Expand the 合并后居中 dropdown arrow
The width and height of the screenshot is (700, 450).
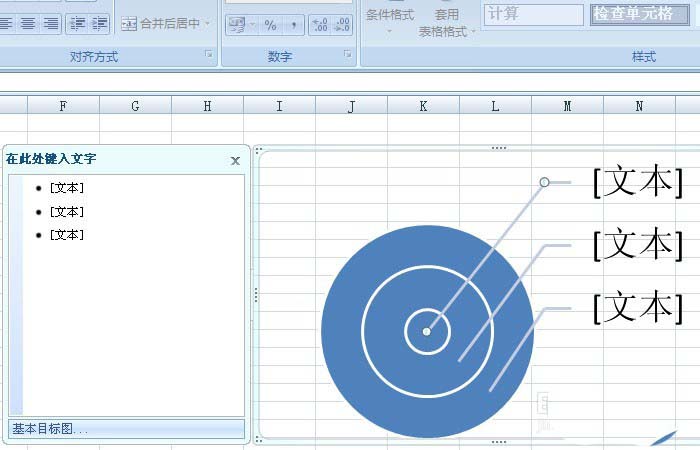208,23
